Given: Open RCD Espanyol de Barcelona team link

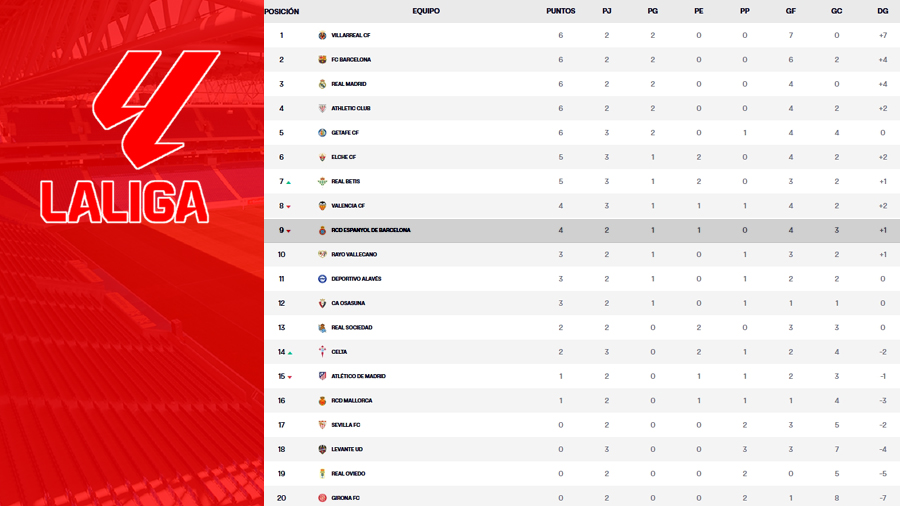Looking at the screenshot, I should [370, 230].
